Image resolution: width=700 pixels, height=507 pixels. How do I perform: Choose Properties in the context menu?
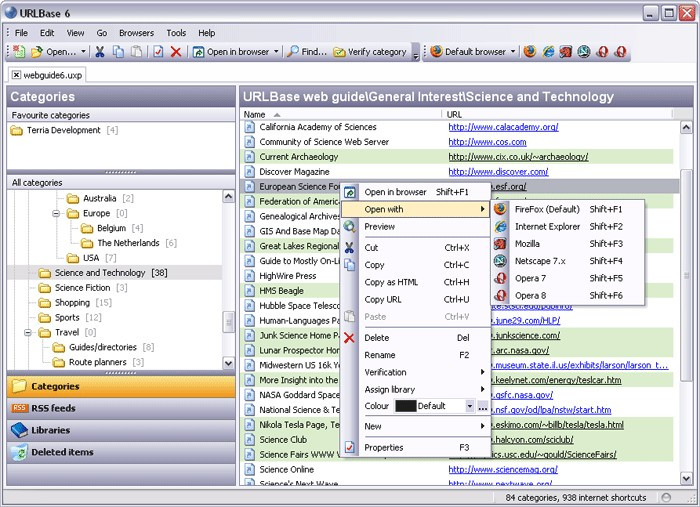point(416,448)
